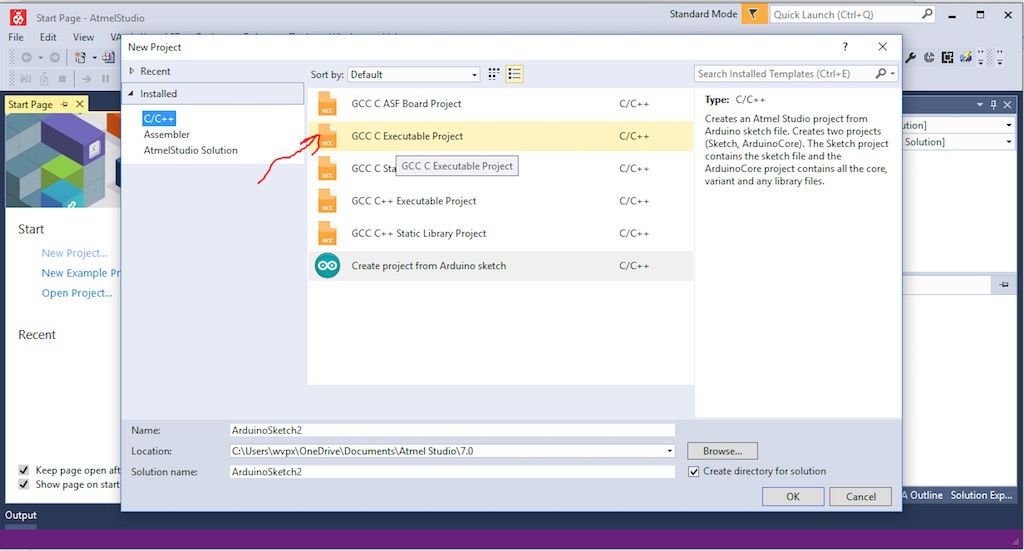Open the View menu

pyautogui.click(x=83, y=37)
